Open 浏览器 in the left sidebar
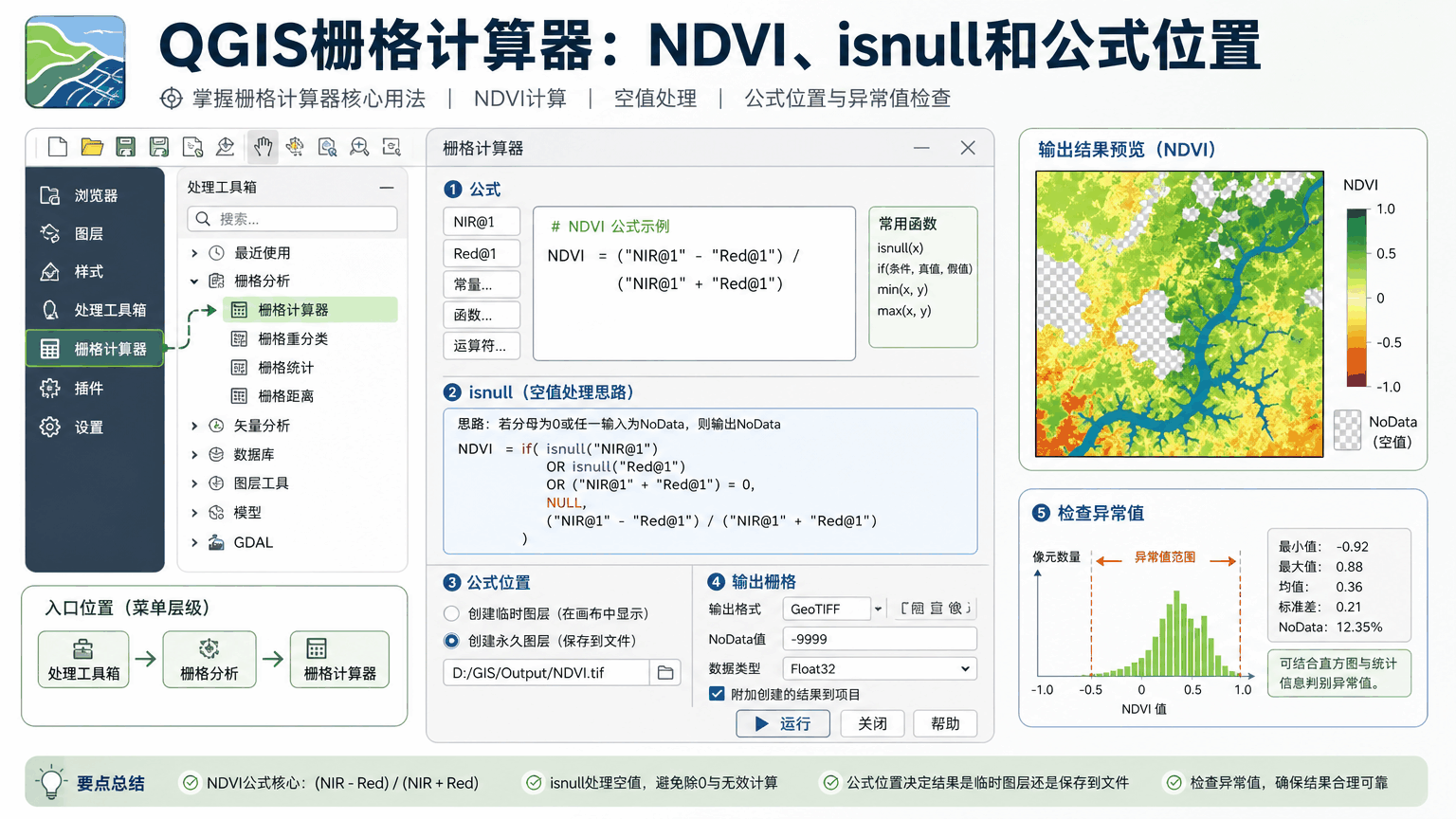The height and width of the screenshot is (819, 1456). click(95, 195)
